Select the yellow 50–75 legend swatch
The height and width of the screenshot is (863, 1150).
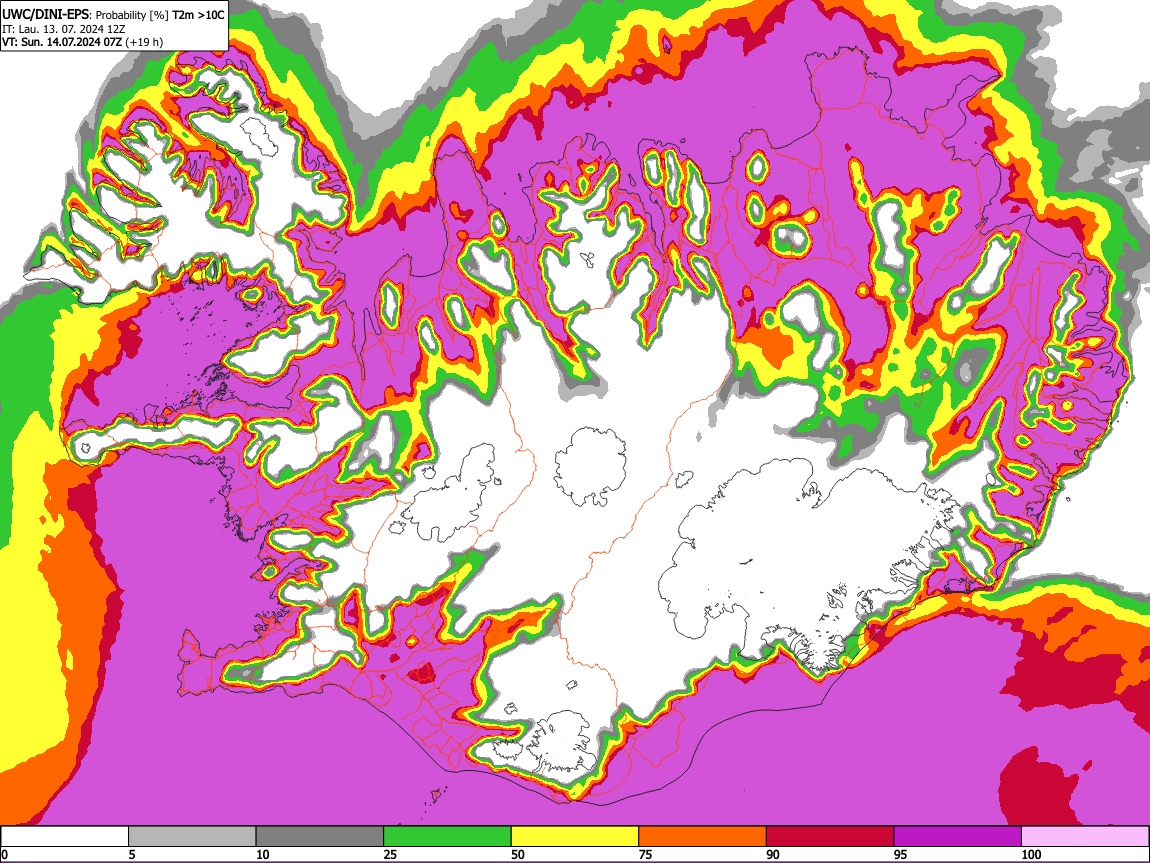pyautogui.click(x=575, y=837)
